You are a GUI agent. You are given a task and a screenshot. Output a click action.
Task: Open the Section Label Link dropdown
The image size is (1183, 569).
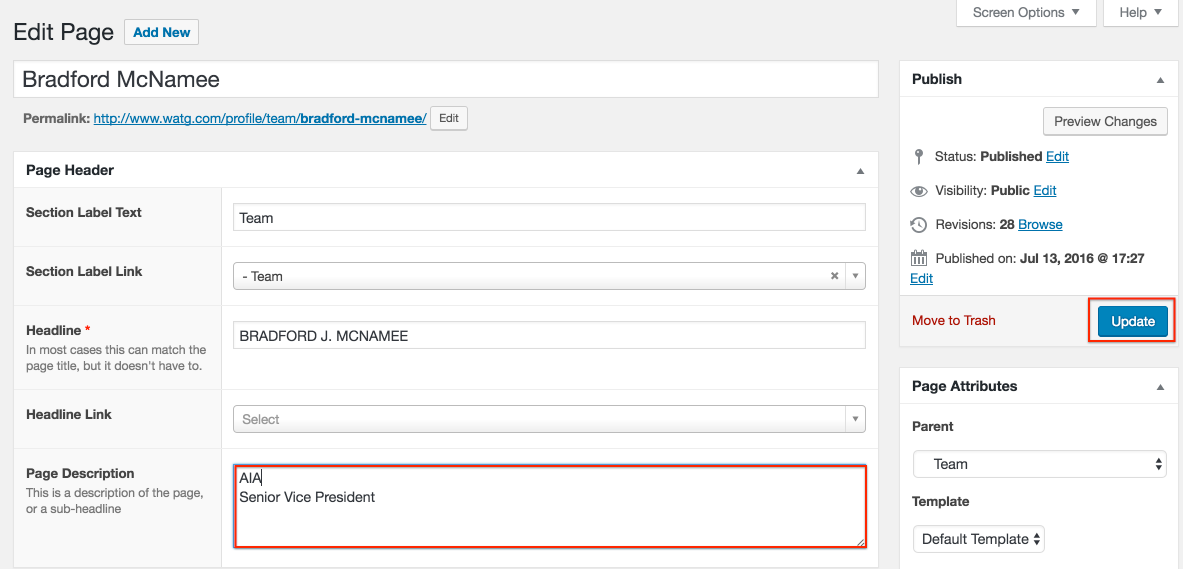855,276
